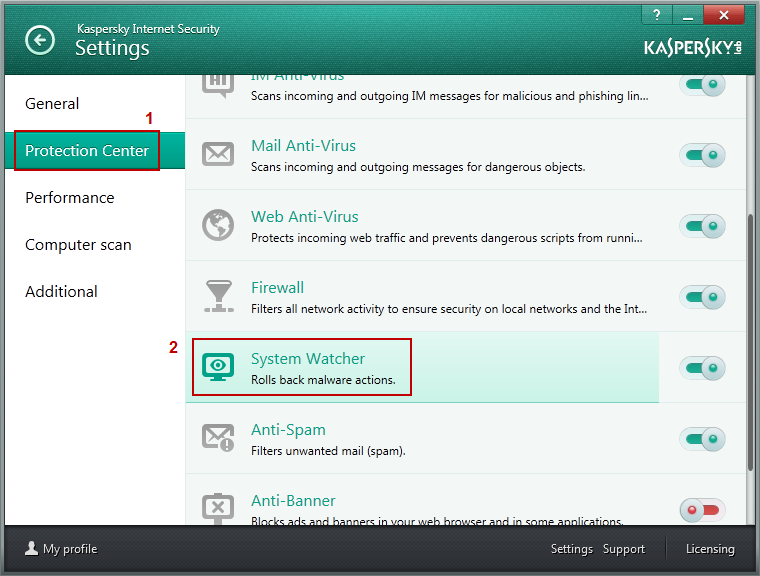Minimize the Kaspersky window
This screenshot has width=760, height=576.
pos(687,15)
